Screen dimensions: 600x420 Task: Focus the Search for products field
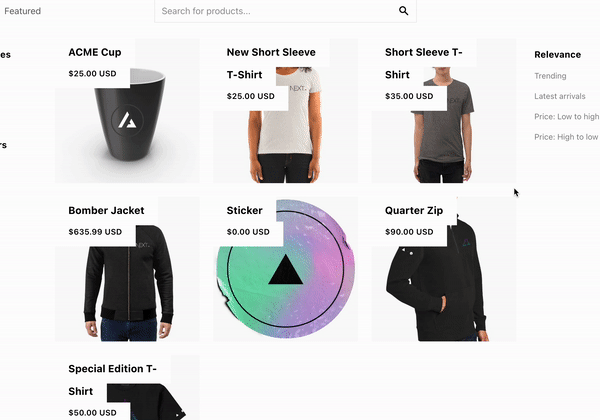(285, 11)
